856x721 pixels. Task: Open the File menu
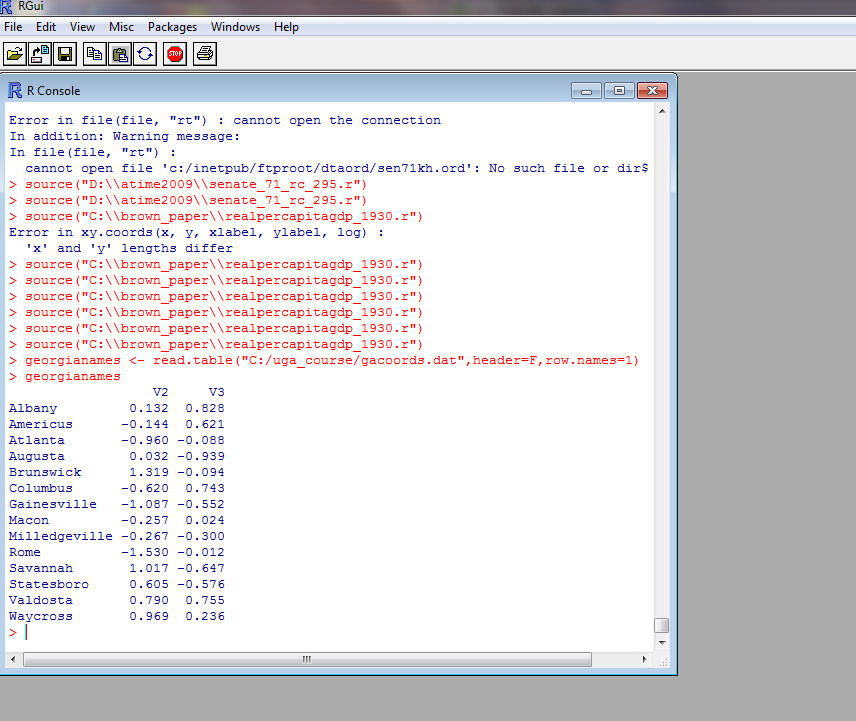[13, 27]
